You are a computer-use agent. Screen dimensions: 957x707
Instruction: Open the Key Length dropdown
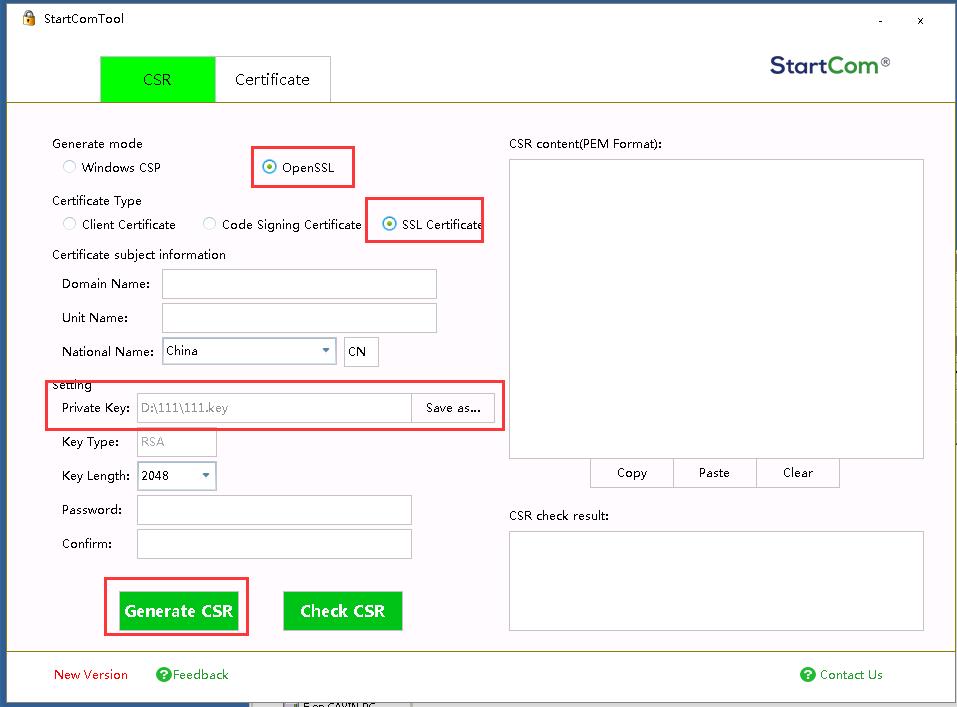[x=206, y=476]
